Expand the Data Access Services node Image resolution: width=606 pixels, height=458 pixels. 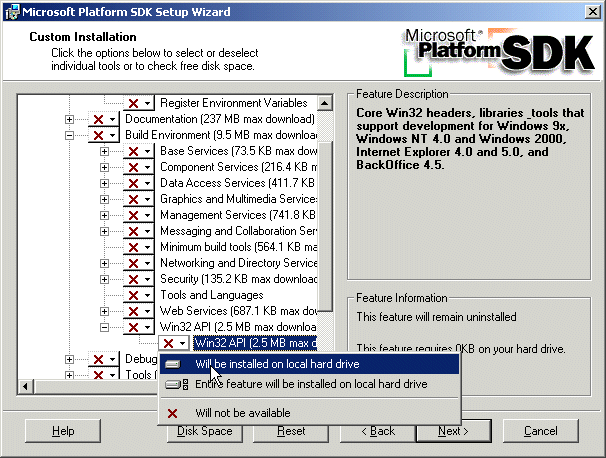click(104, 184)
